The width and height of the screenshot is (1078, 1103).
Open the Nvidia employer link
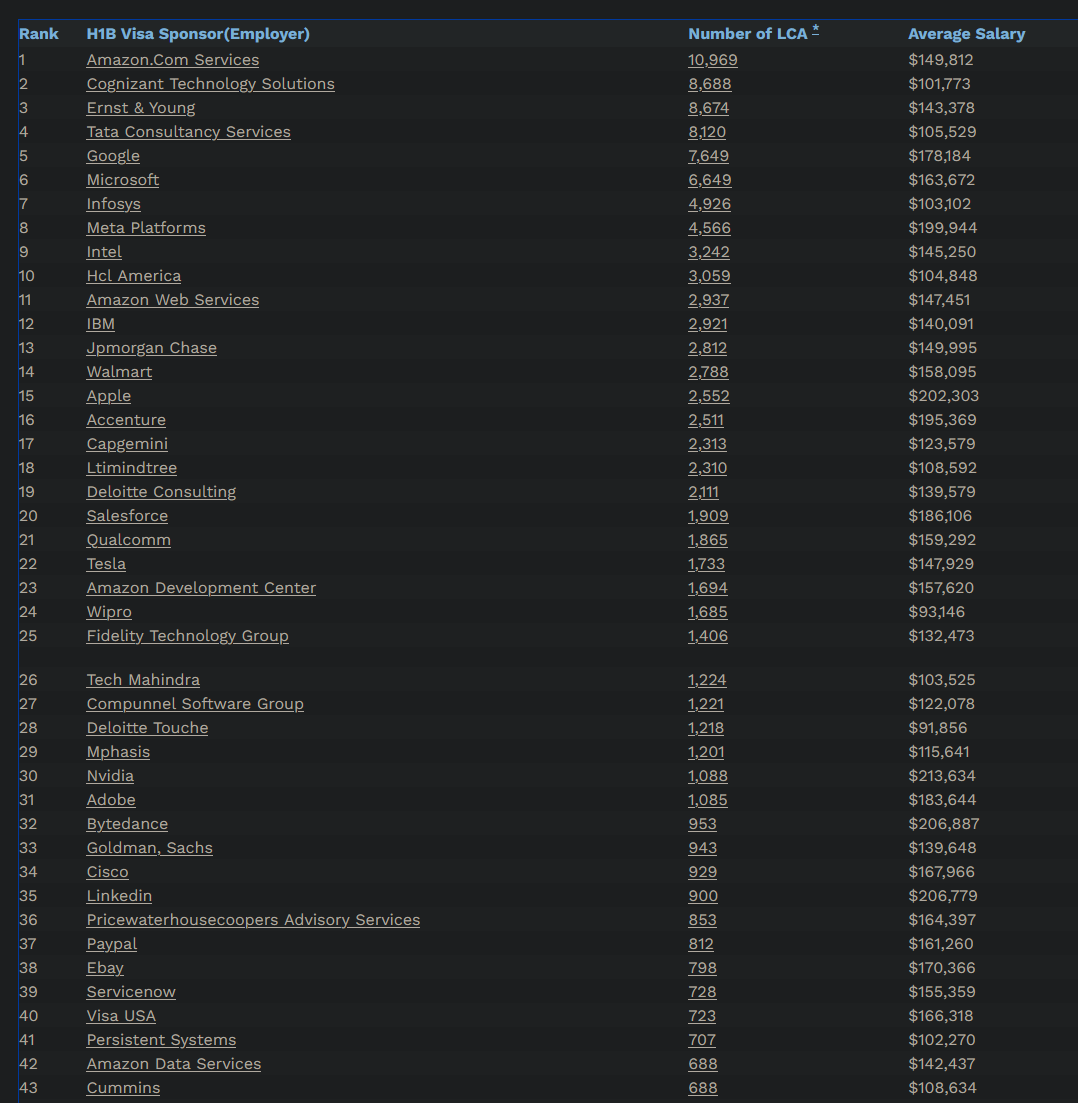pos(110,776)
